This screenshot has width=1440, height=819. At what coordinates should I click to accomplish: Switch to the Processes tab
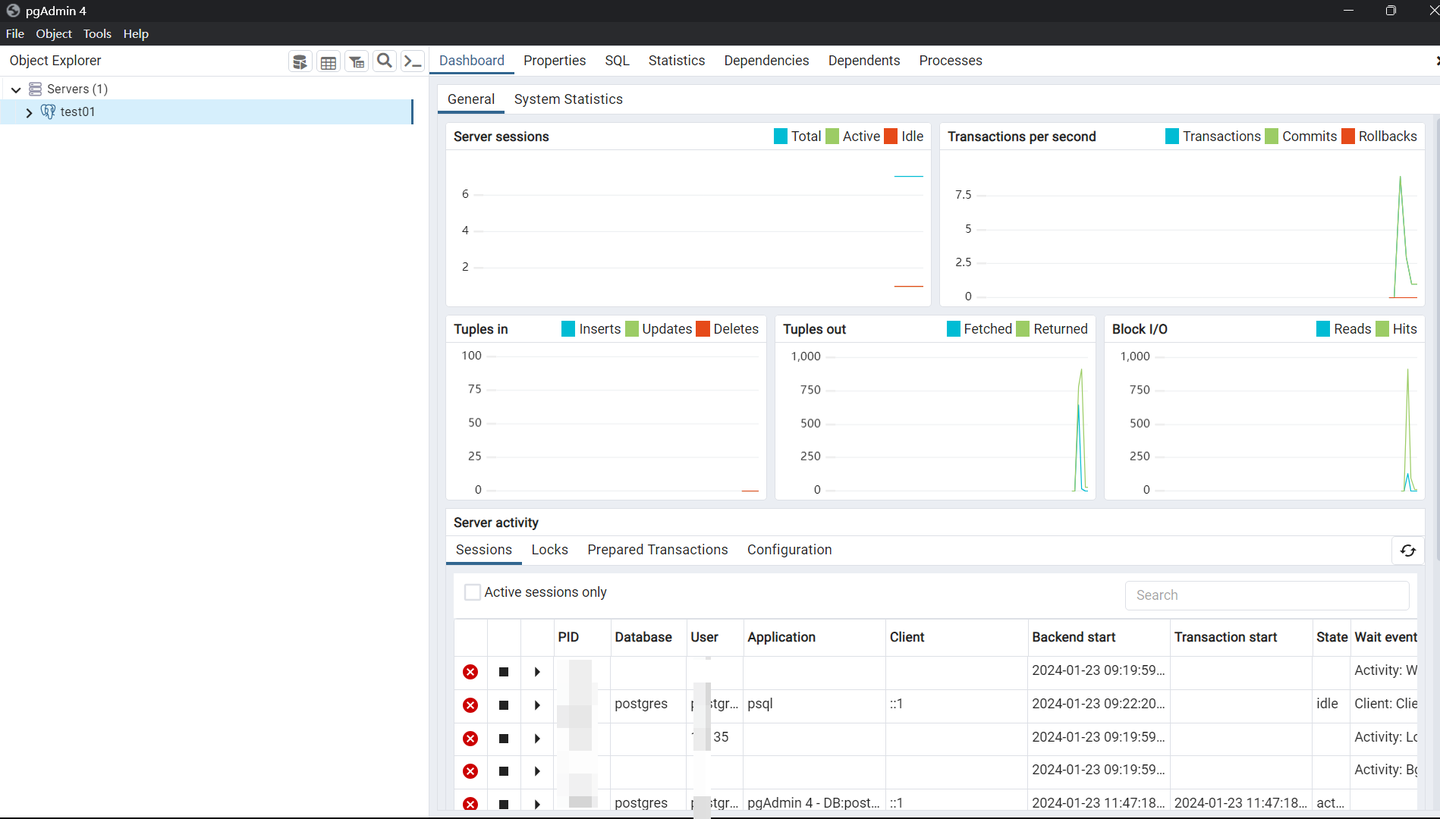point(950,60)
